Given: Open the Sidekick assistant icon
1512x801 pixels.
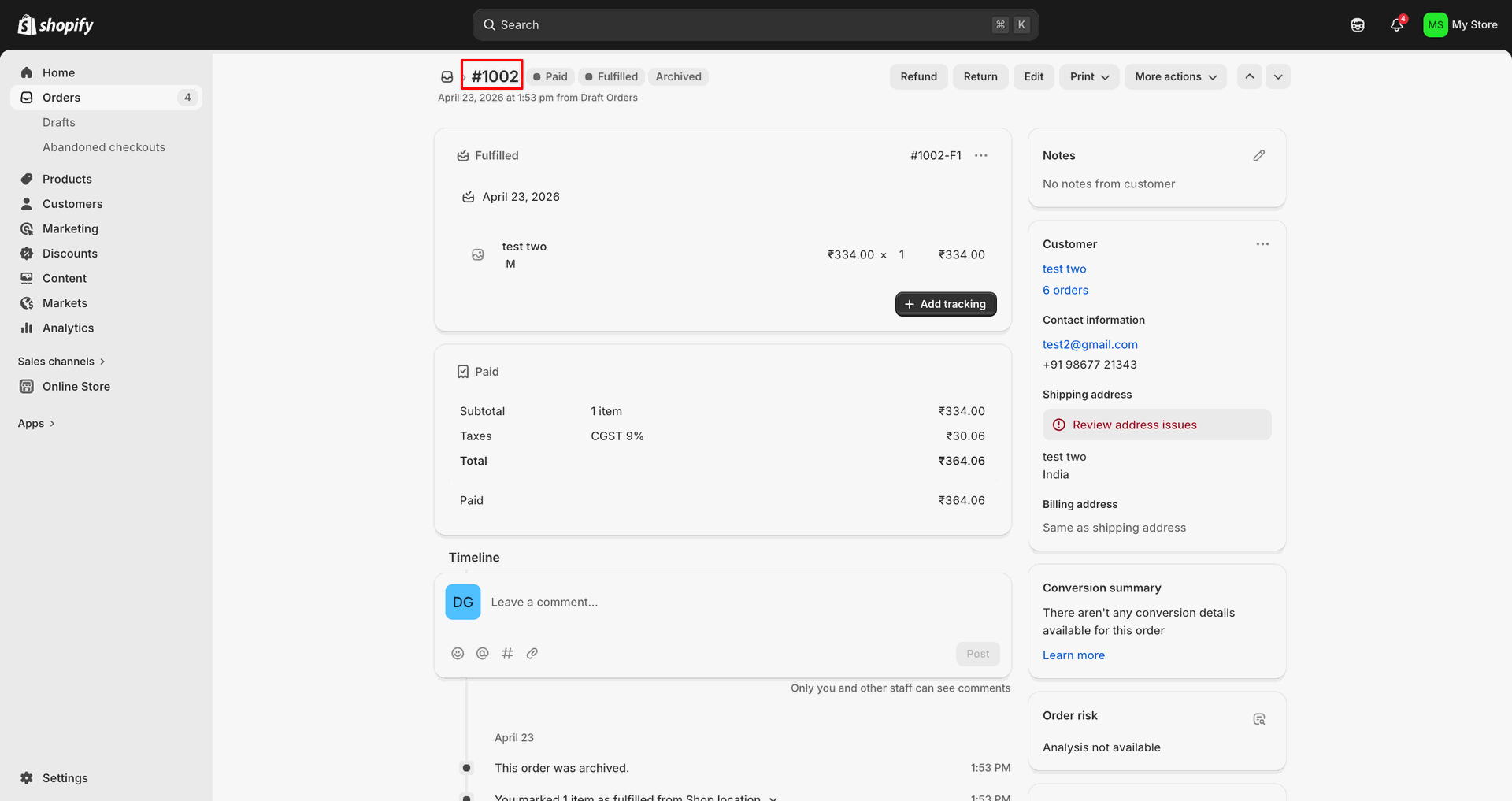Looking at the screenshot, I should (x=1358, y=25).
